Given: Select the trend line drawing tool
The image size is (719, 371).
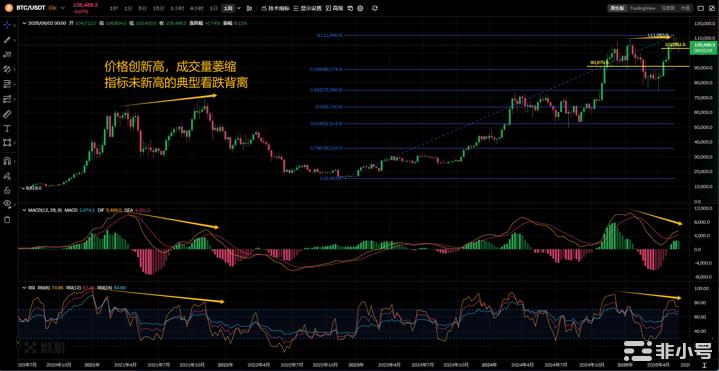Looking at the screenshot, I should point(7,40).
